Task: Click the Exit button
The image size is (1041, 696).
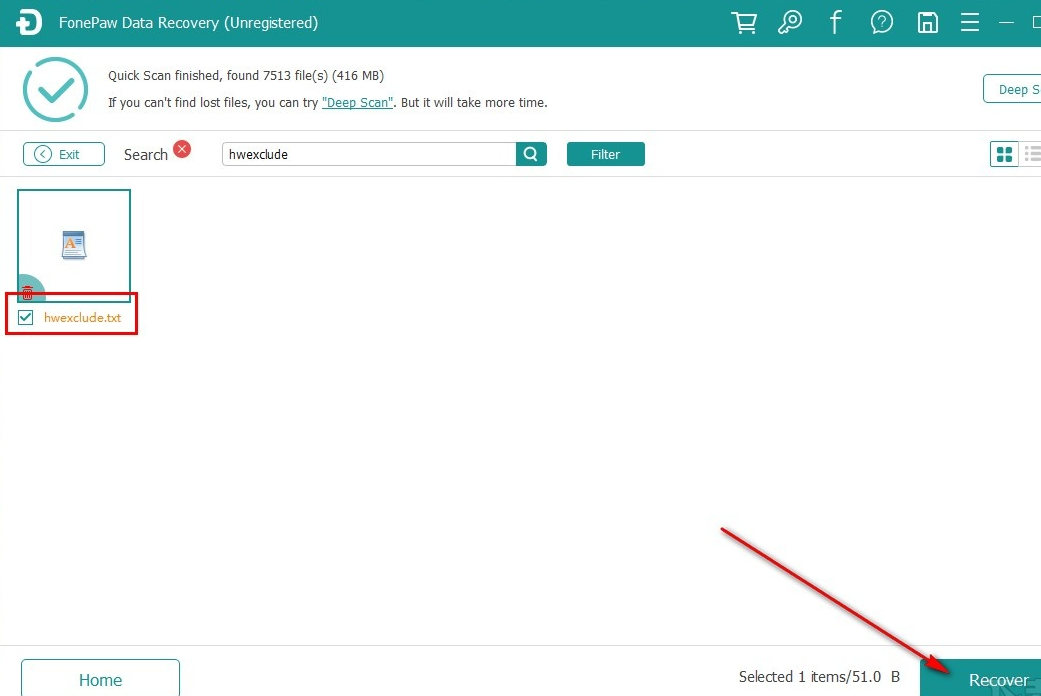Action: (64, 154)
